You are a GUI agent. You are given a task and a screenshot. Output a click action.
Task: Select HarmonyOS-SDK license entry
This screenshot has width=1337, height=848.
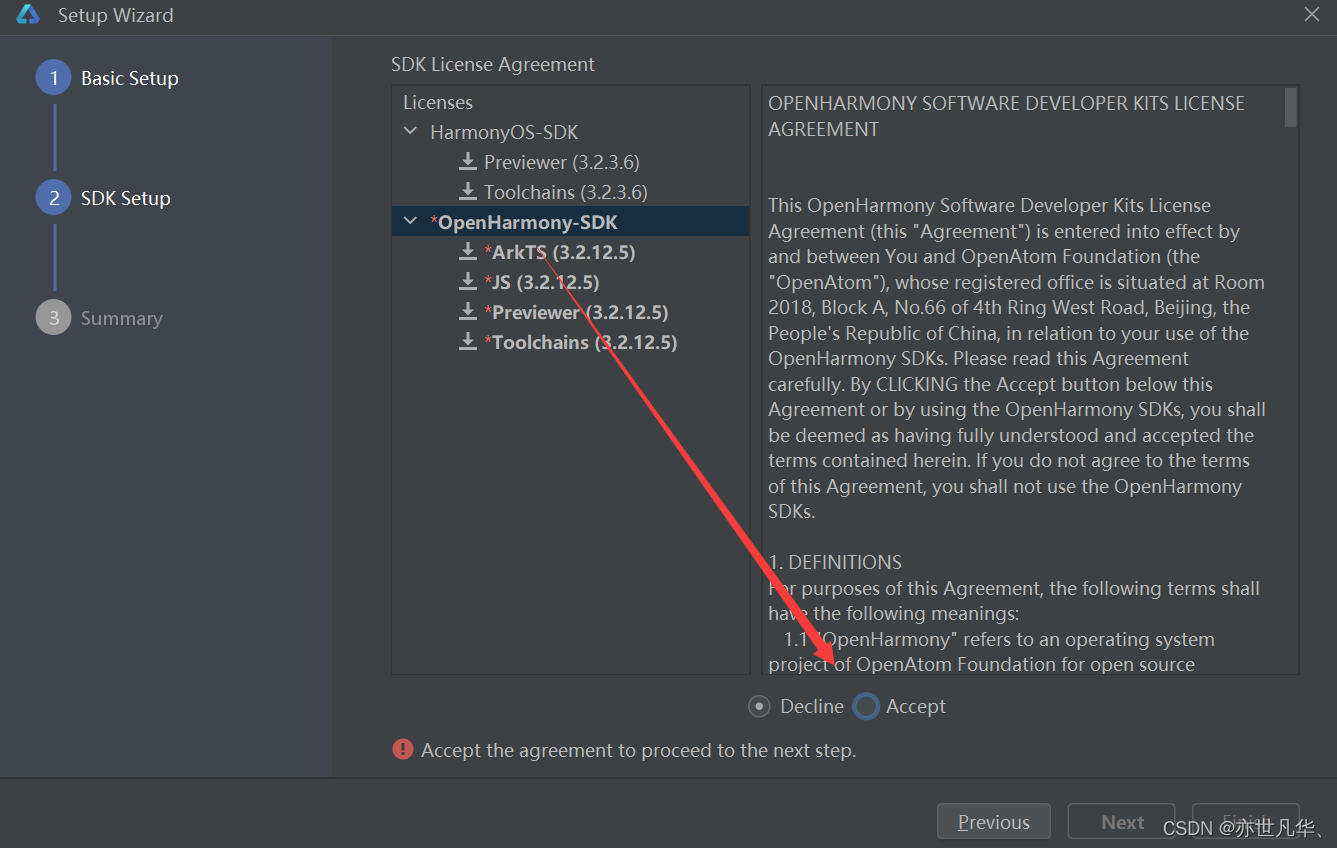tap(504, 132)
